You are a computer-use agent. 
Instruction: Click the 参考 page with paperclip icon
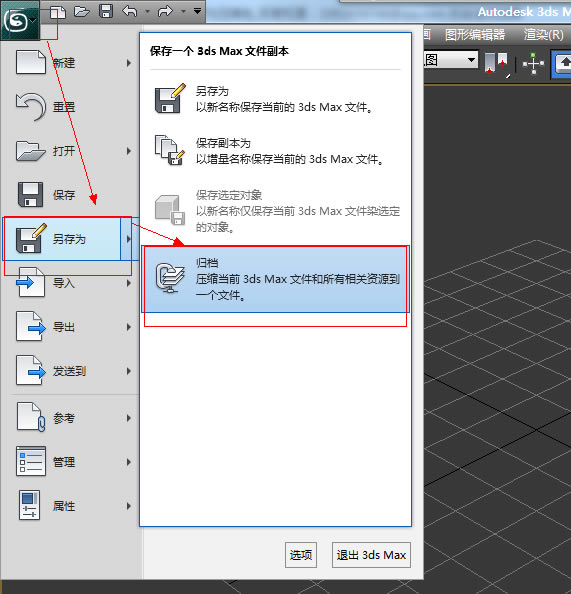click(x=31, y=417)
